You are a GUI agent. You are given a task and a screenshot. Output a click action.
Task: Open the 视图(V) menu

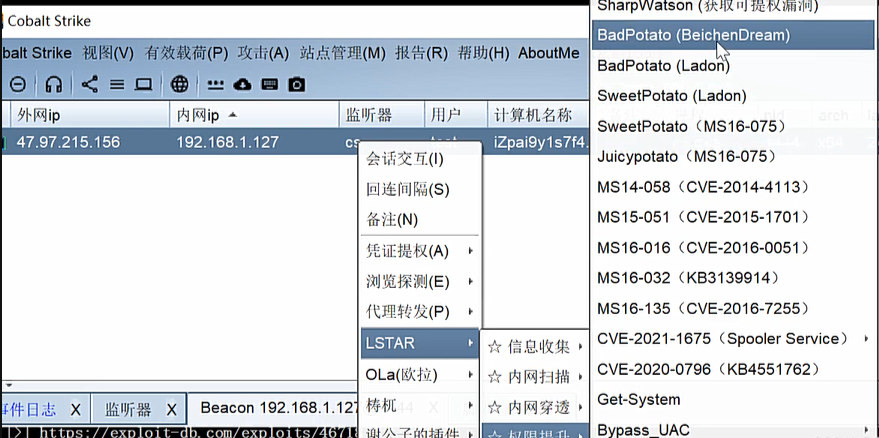(x=108, y=53)
